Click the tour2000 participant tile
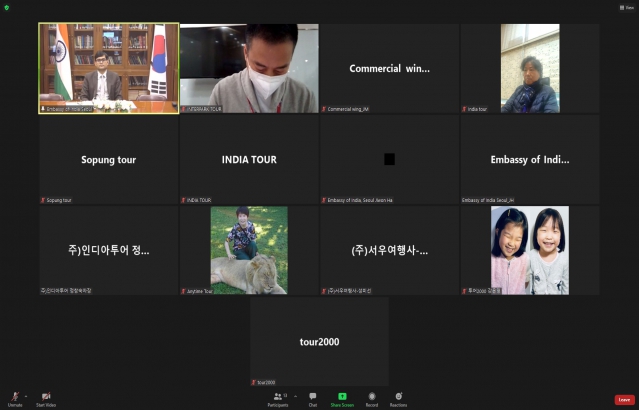 pos(319,341)
